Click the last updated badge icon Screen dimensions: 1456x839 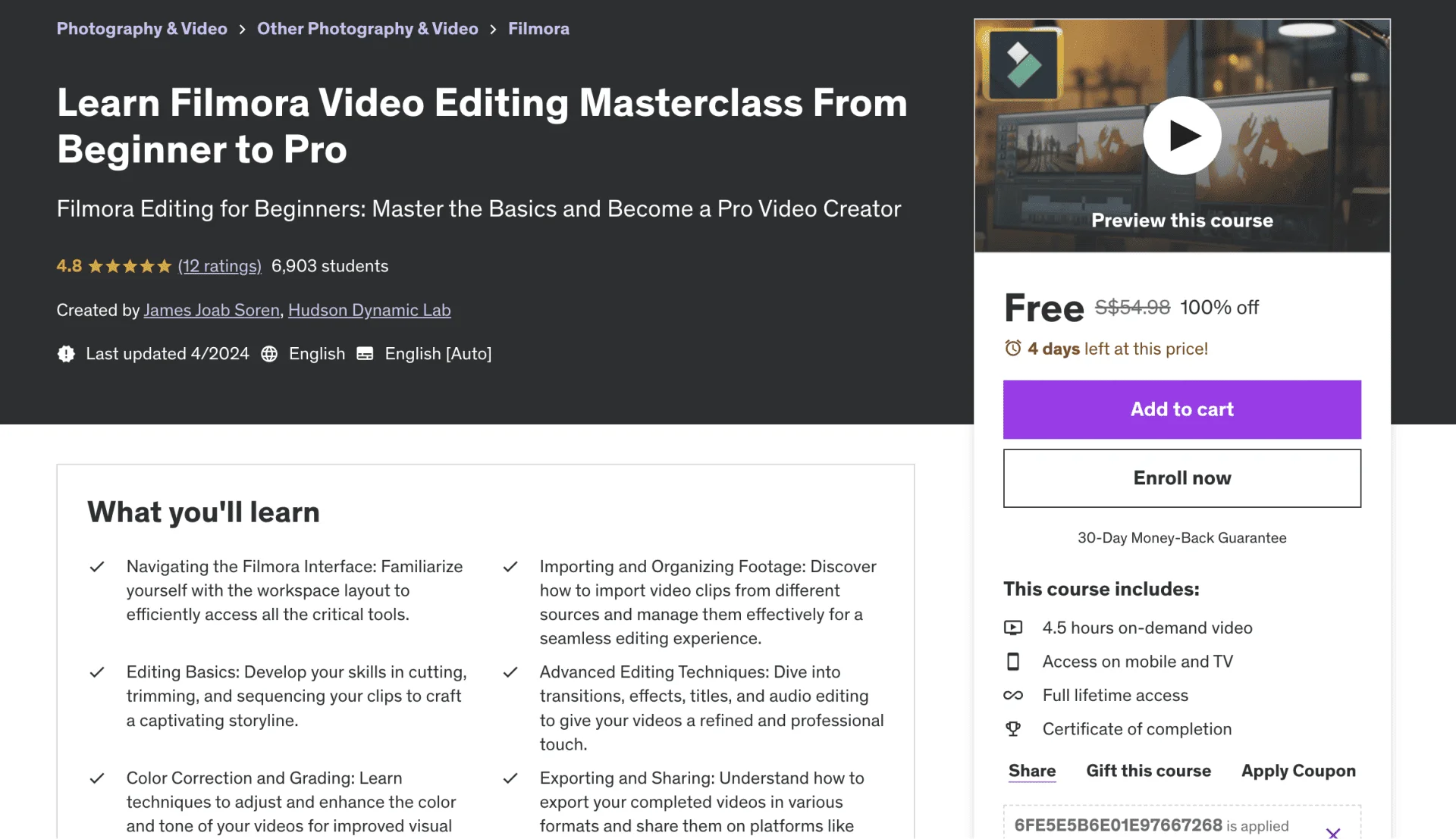pyautogui.click(x=66, y=354)
